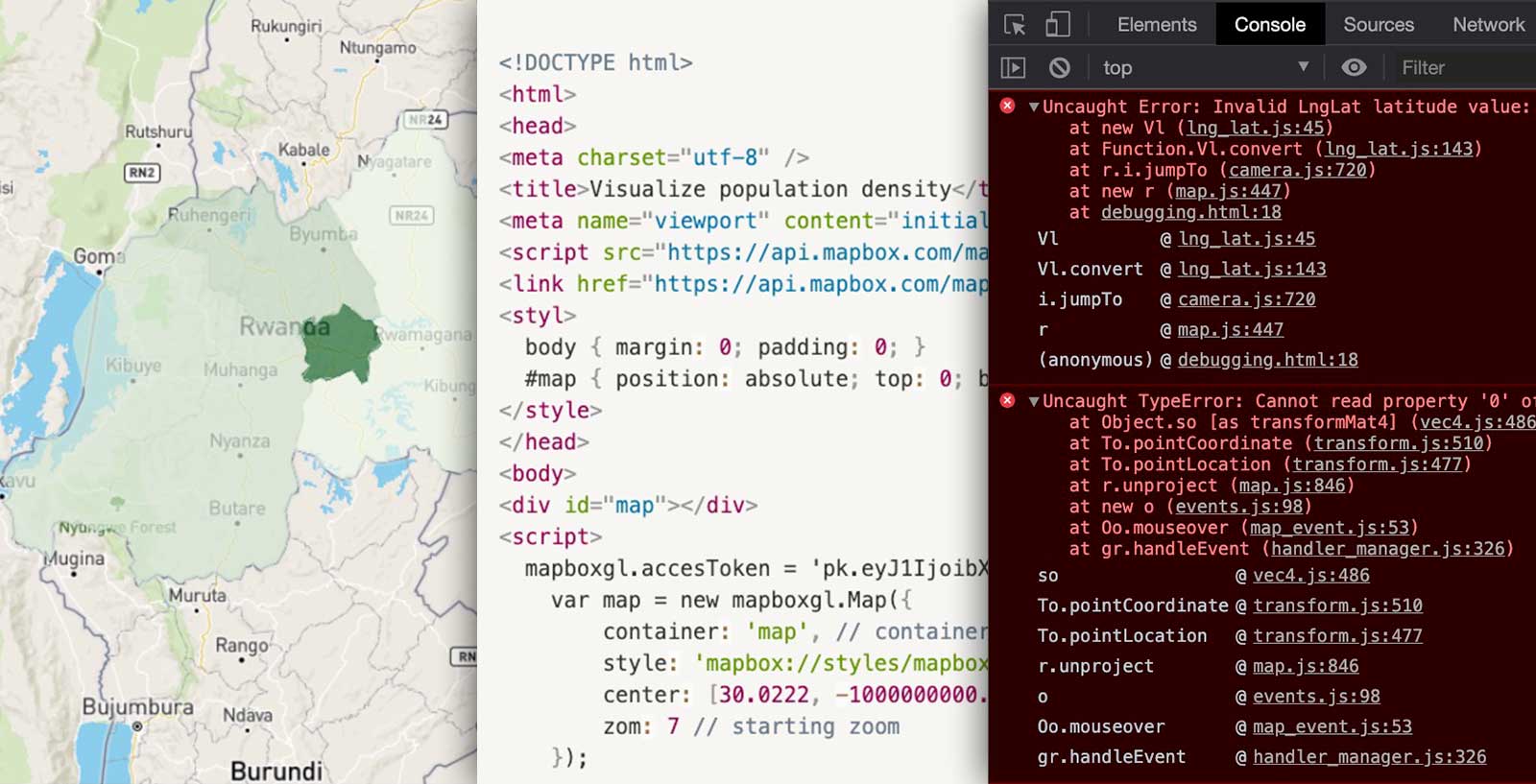The height and width of the screenshot is (784, 1536).
Task: Click the RN2 road shield on map
Action: (142, 173)
